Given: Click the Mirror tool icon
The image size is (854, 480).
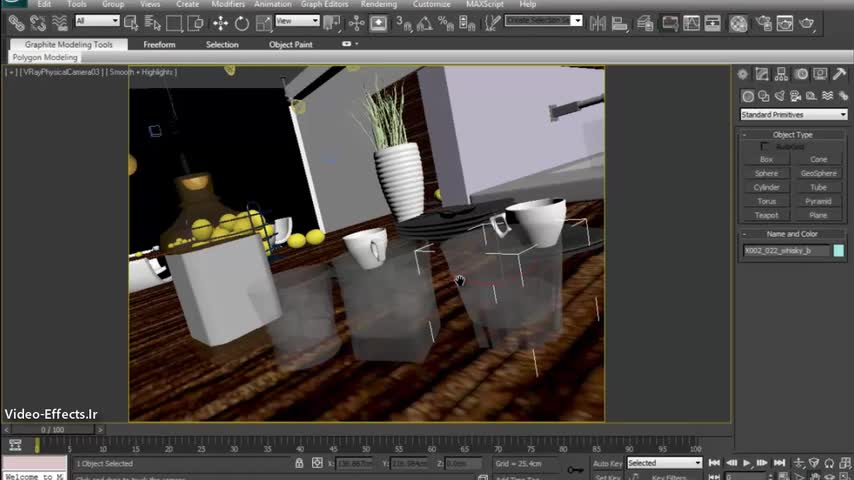Looking at the screenshot, I should tap(597, 23).
